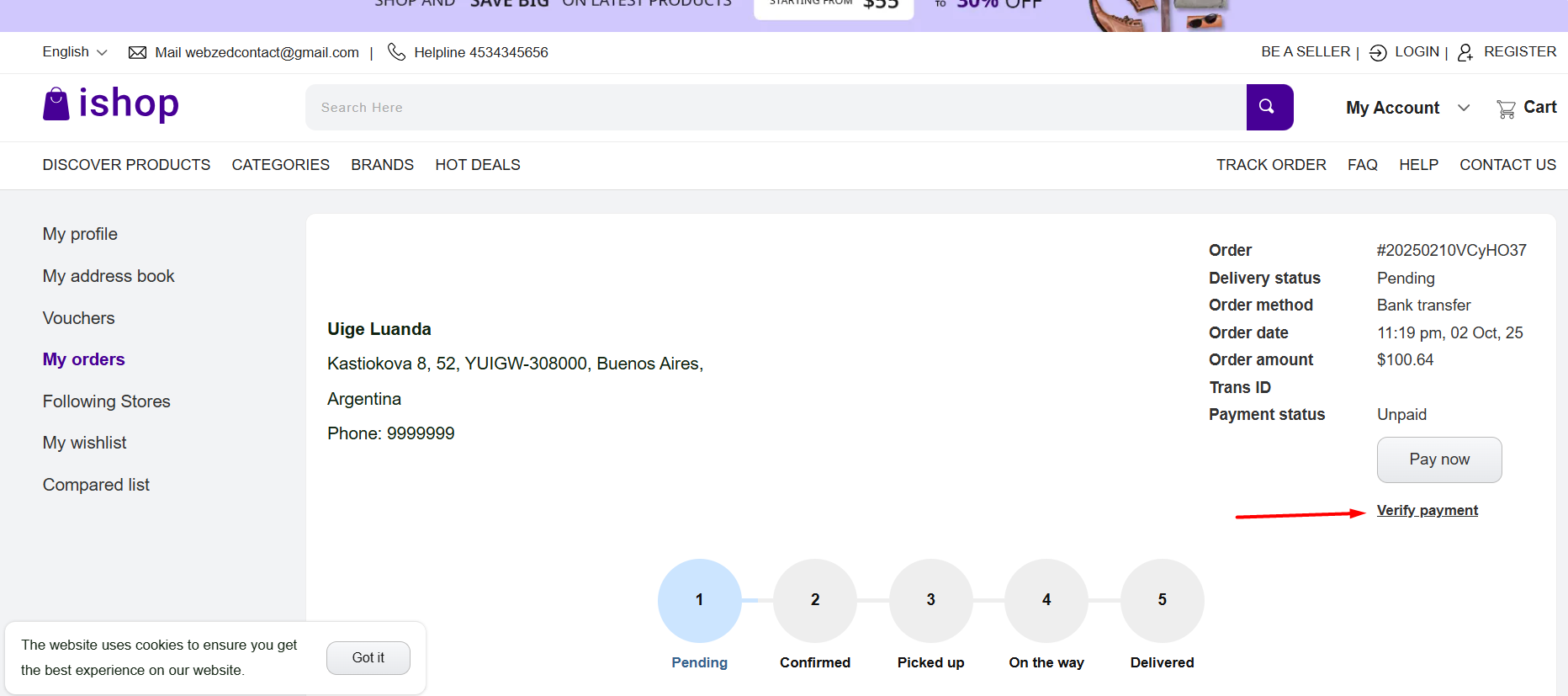Select step 5 Delivered circle

[1162, 600]
